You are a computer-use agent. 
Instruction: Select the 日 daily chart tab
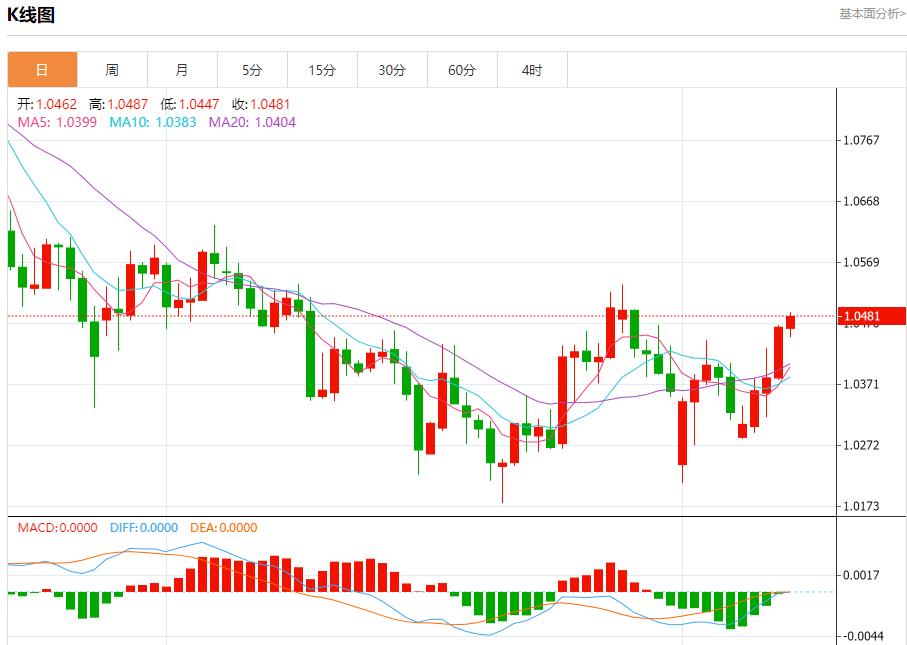click(42, 70)
